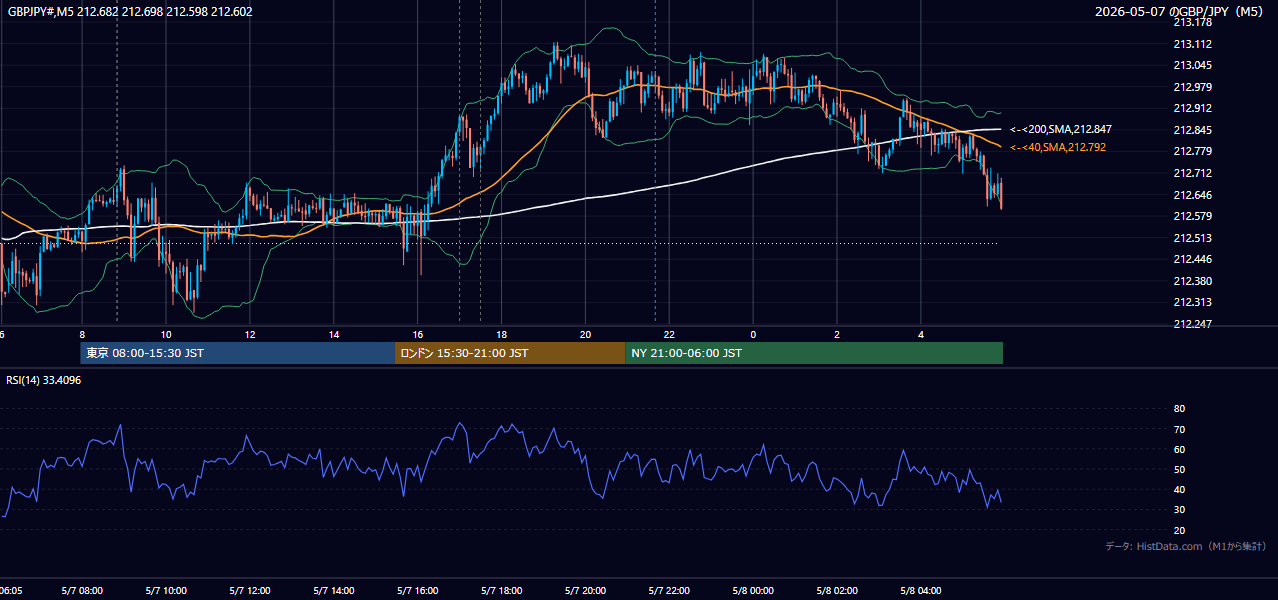Click RSI scale level 80

1179,409
